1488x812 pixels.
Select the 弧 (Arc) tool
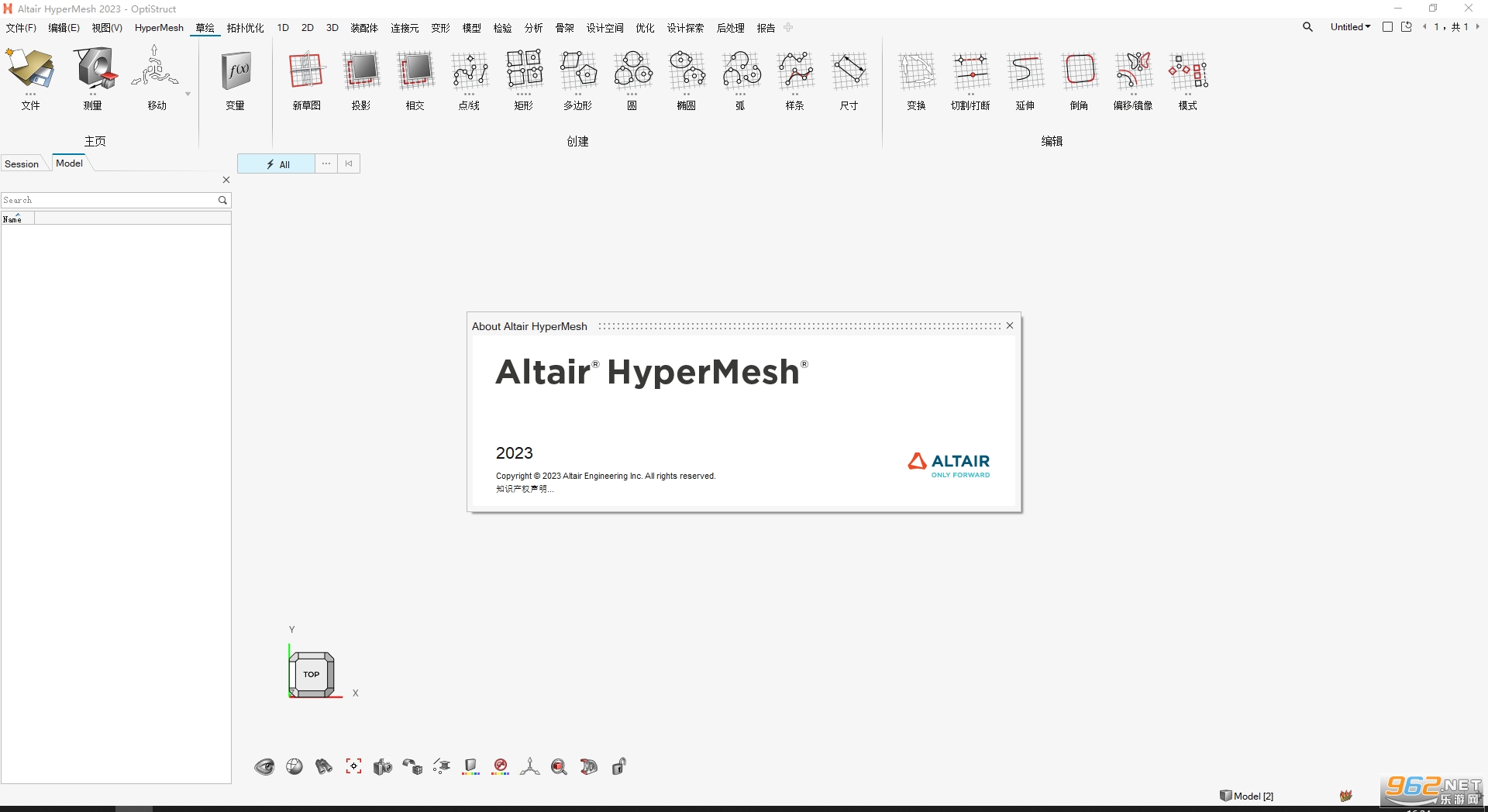pyautogui.click(x=741, y=71)
